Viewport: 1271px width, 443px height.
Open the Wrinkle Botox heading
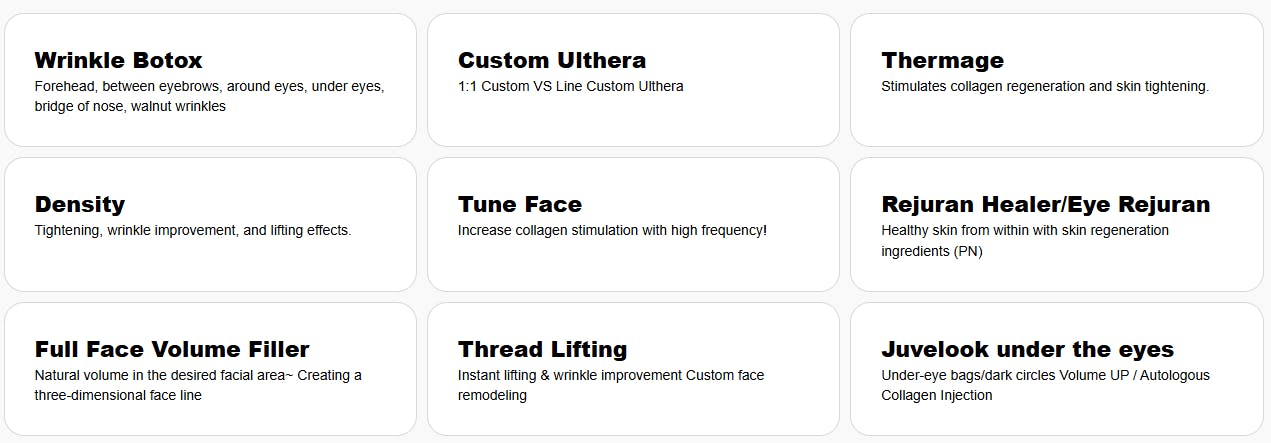pos(118,60)
